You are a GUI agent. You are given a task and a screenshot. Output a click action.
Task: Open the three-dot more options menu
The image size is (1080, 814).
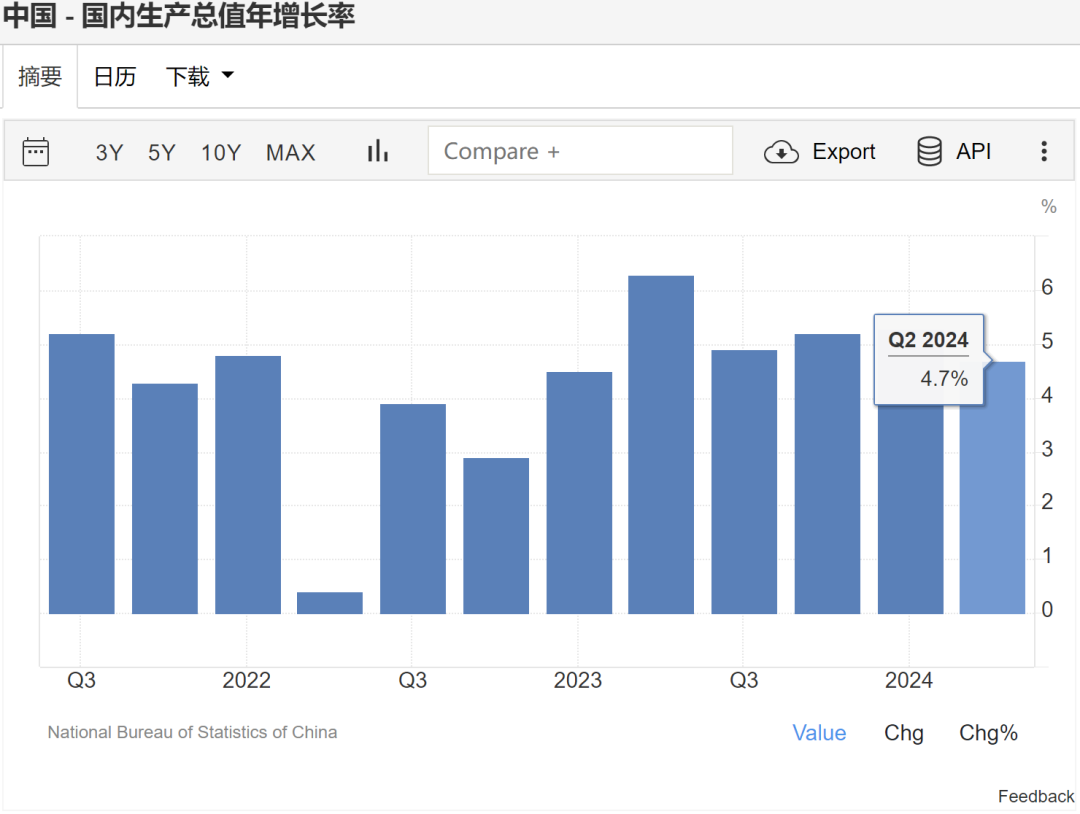[1044, 152]
